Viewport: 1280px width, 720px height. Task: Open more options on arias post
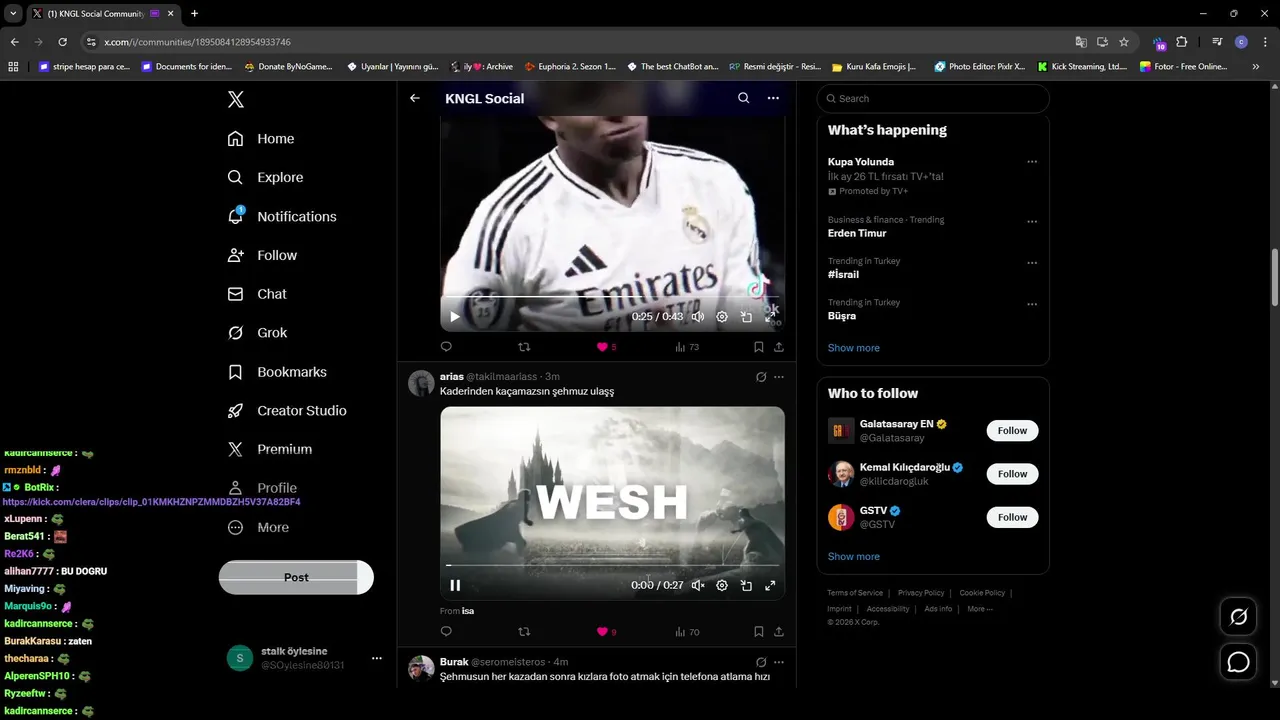click(779, 377)
